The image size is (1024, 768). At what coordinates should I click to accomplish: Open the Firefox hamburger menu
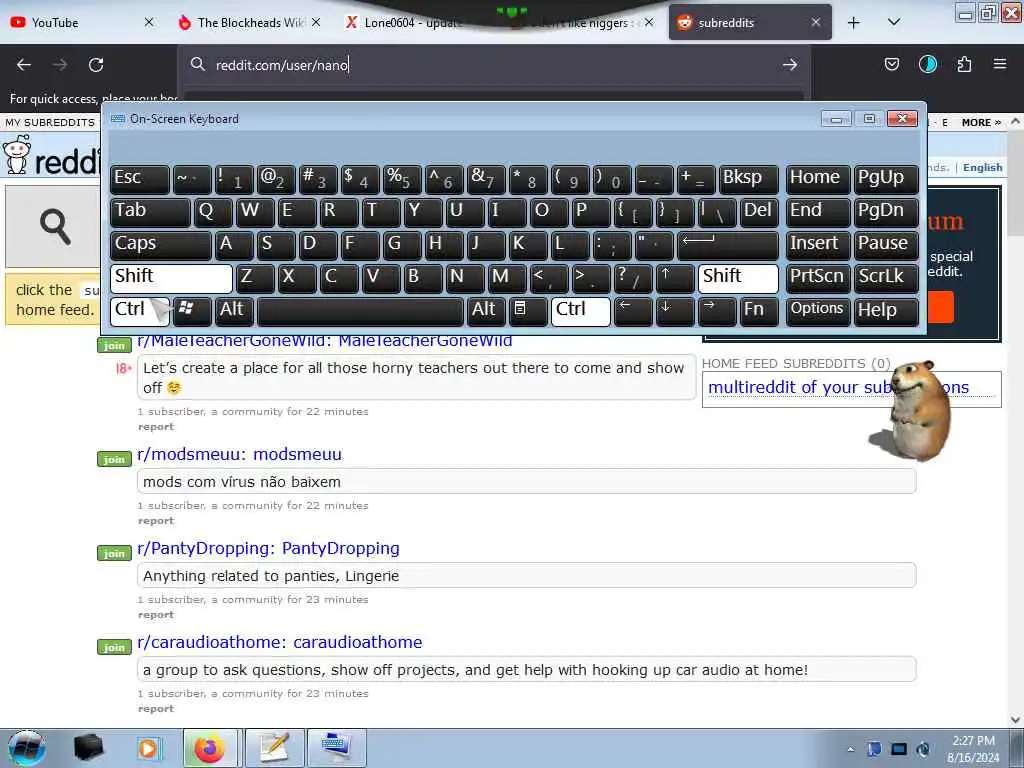tap(1000, 64)
